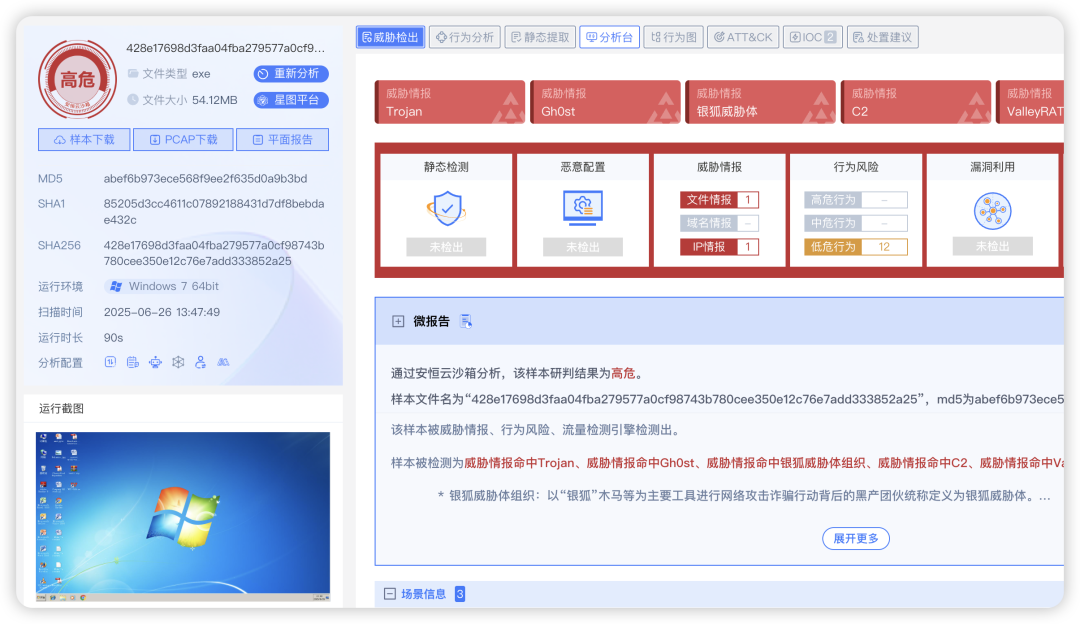Screen dimensions: 1080x624
Task: Download the PCAP file
Action: point(183,140)
